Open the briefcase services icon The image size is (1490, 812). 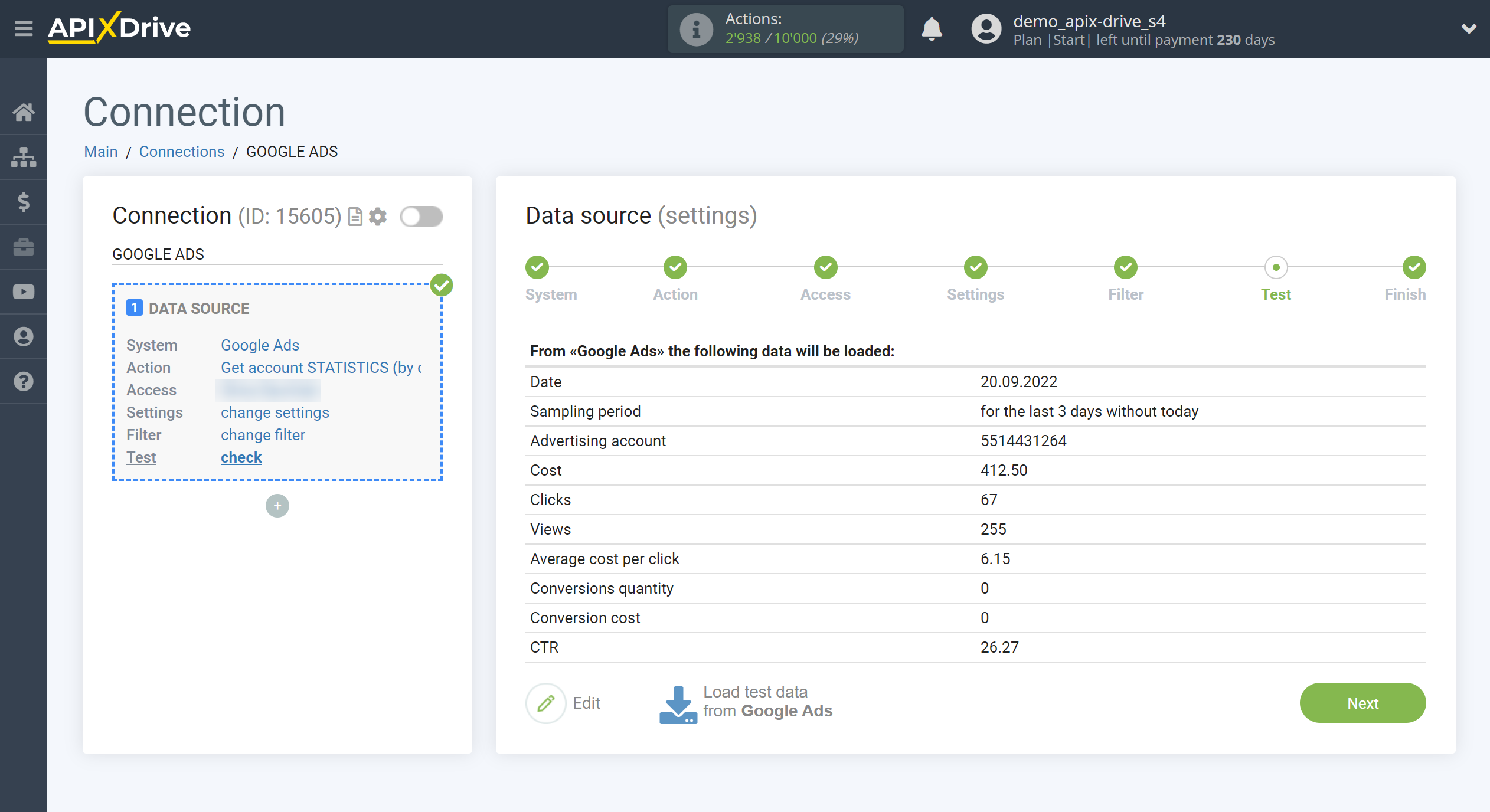(x=24, y=247)
